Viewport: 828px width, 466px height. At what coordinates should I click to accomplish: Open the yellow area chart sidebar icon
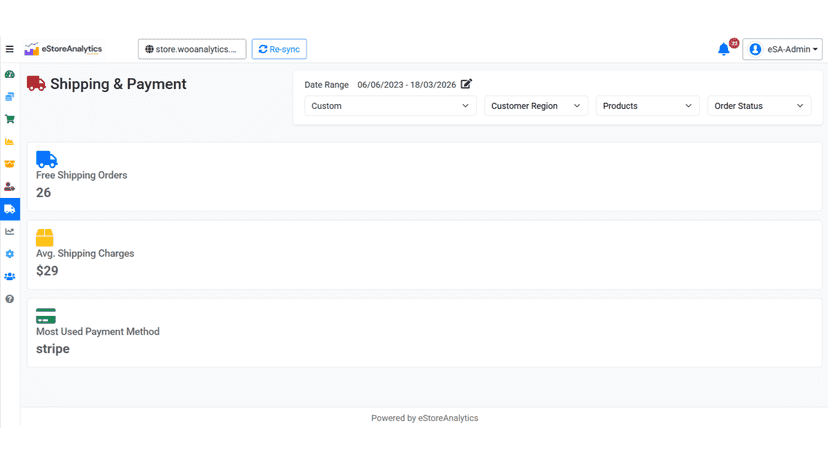pyautogui.click(x=10, y=142)
